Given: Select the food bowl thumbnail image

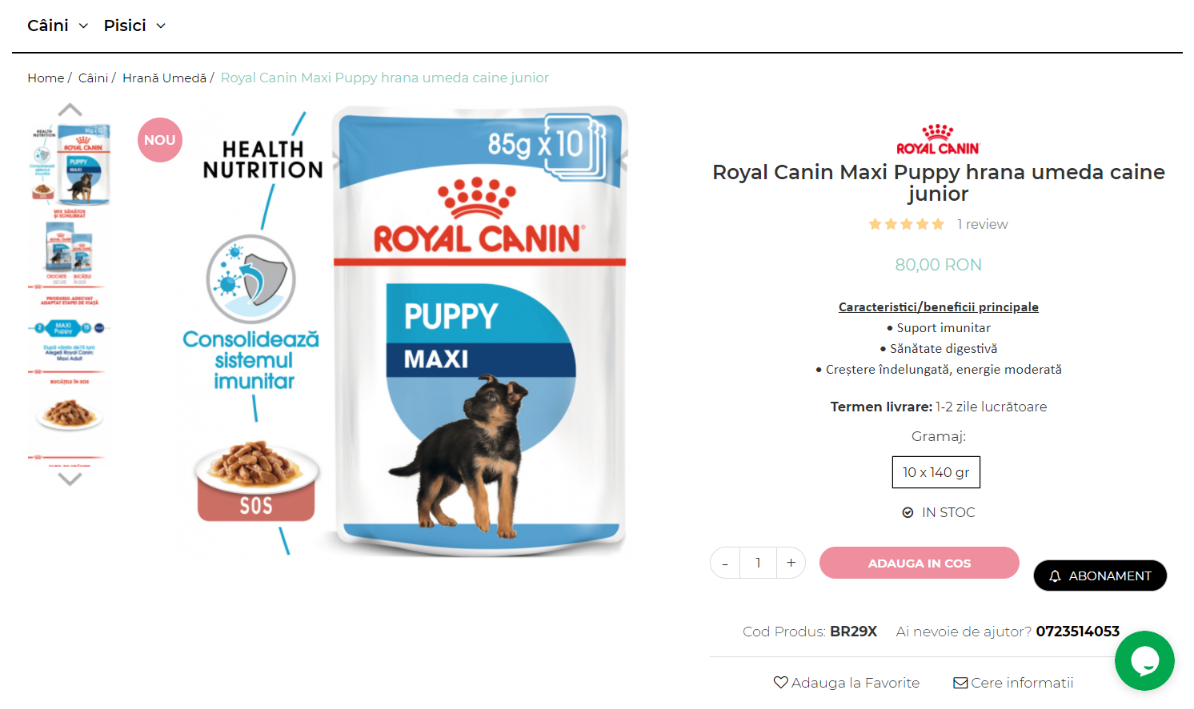Looking at the screenshot, I should tap(69, 414).
